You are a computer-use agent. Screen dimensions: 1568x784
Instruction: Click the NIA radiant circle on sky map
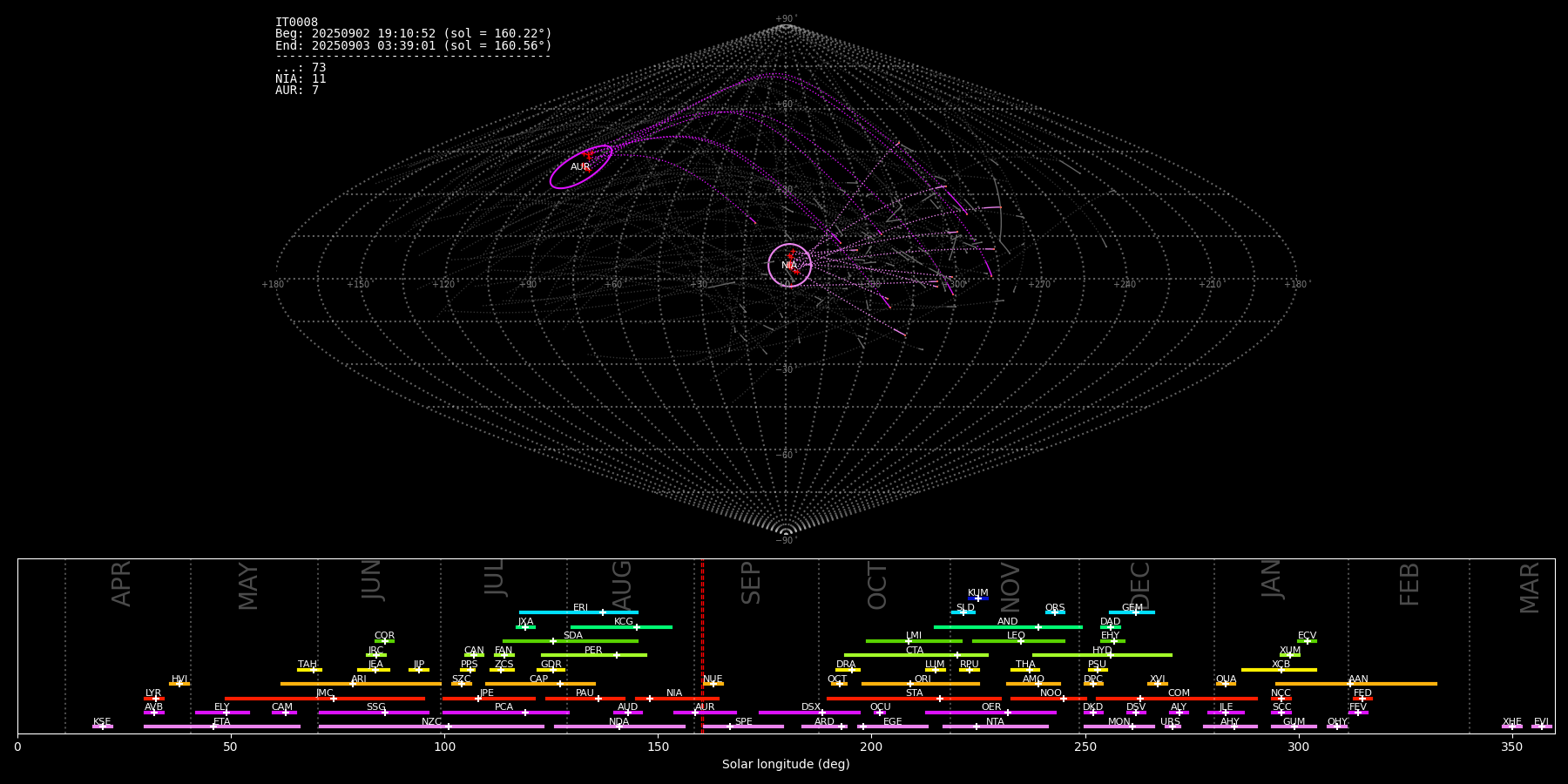click(x=789, y=265)
